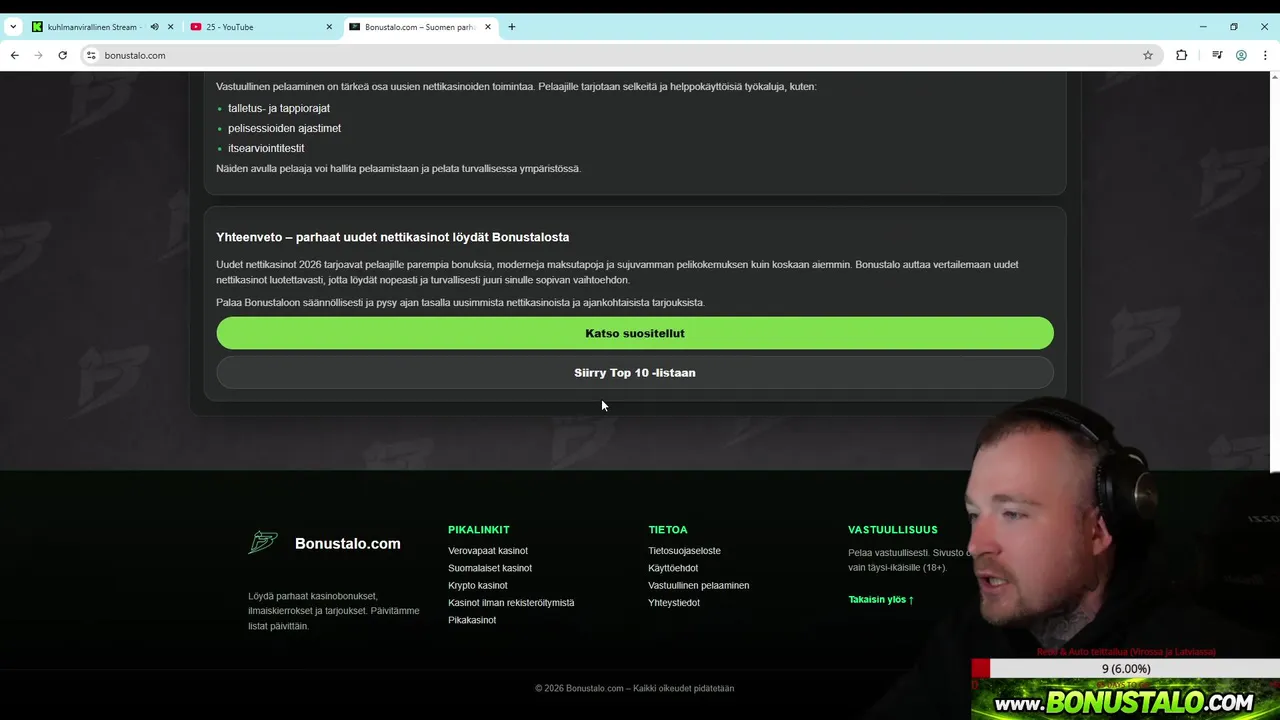Open the Krypto kasinot footer link
Viewport: 1280px width, 720px height.
[x=478, y=585]
